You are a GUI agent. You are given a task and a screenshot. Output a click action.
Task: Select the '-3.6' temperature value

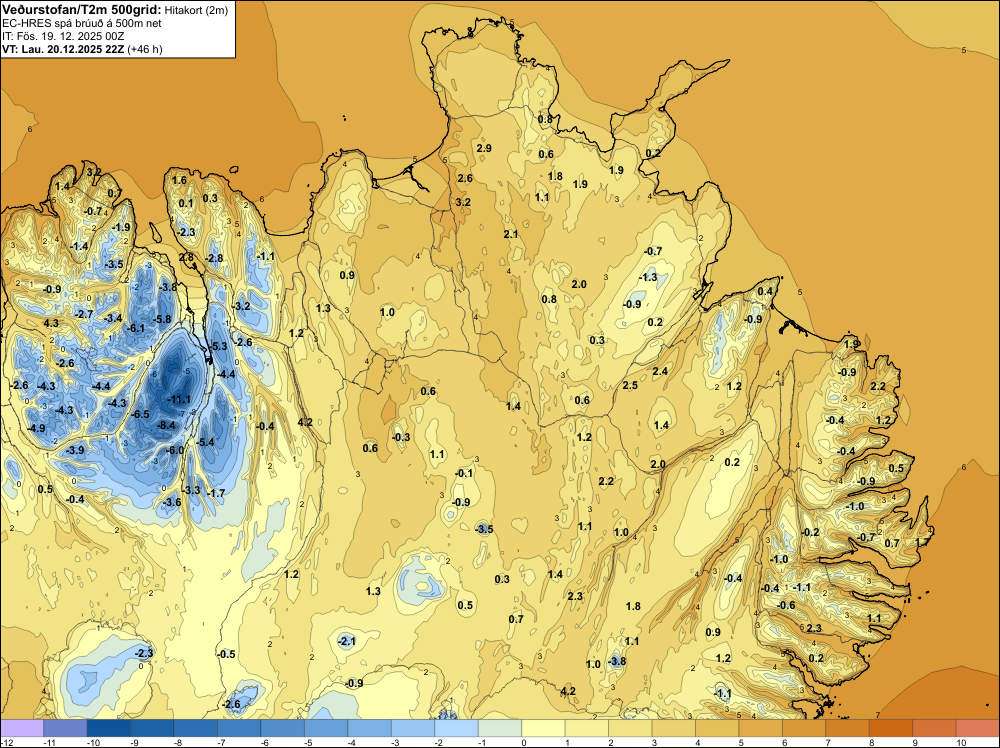(x=172, y=502)
